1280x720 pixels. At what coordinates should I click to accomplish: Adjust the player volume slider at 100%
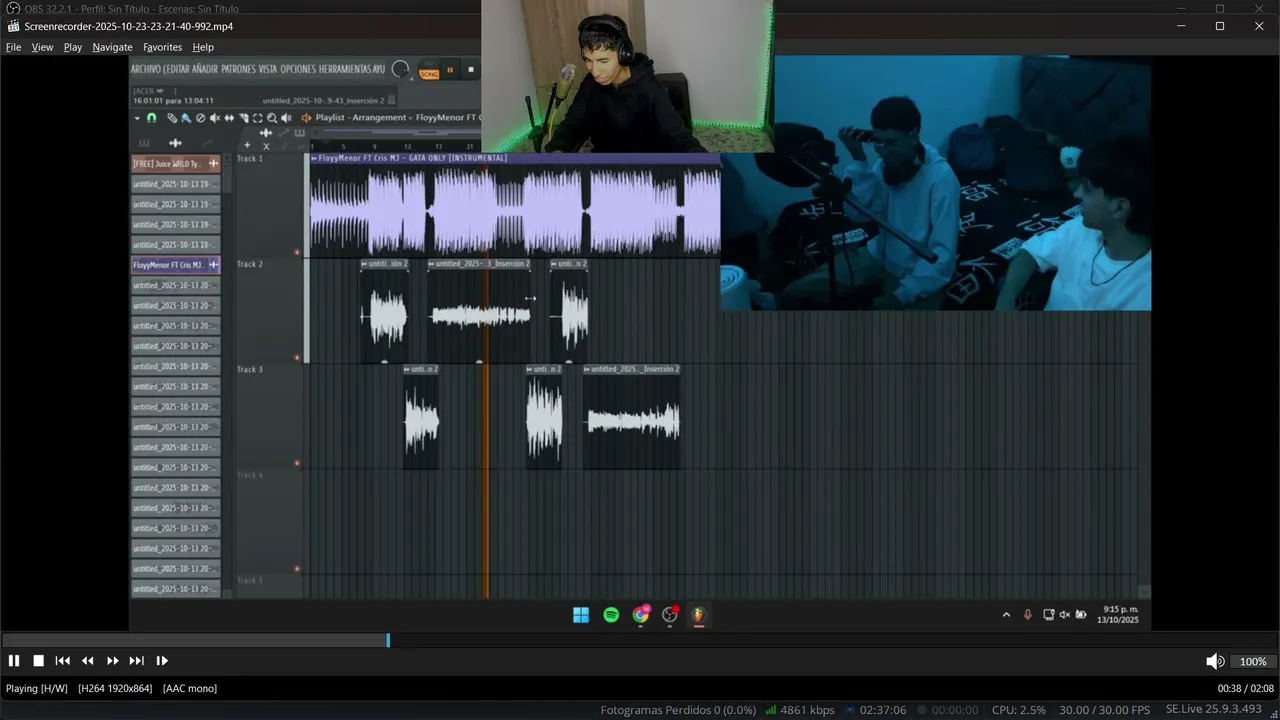tap(1253, 661)
